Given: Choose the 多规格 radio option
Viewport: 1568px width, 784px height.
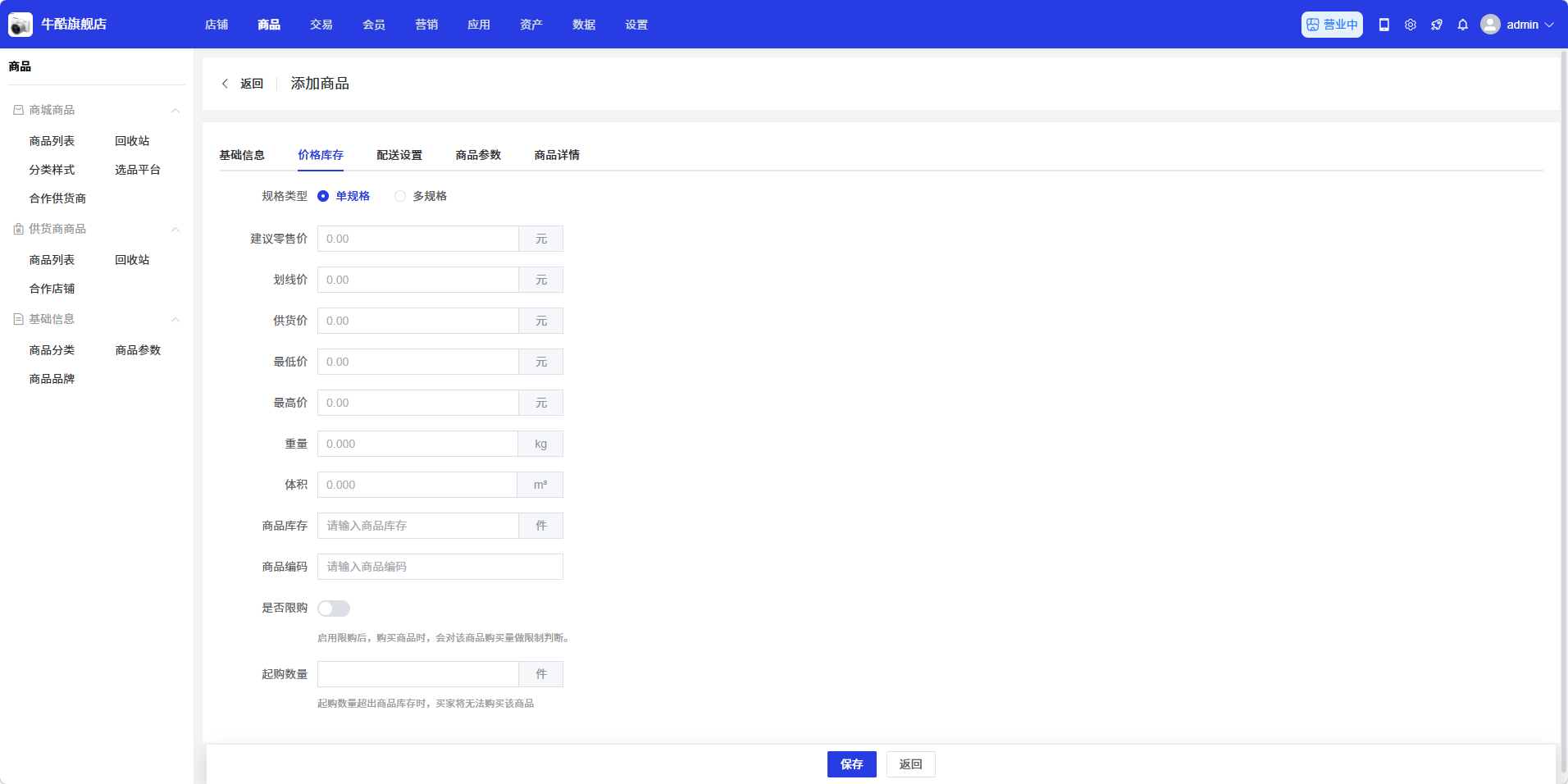Looking at the screenshot, I should (400, 196).
